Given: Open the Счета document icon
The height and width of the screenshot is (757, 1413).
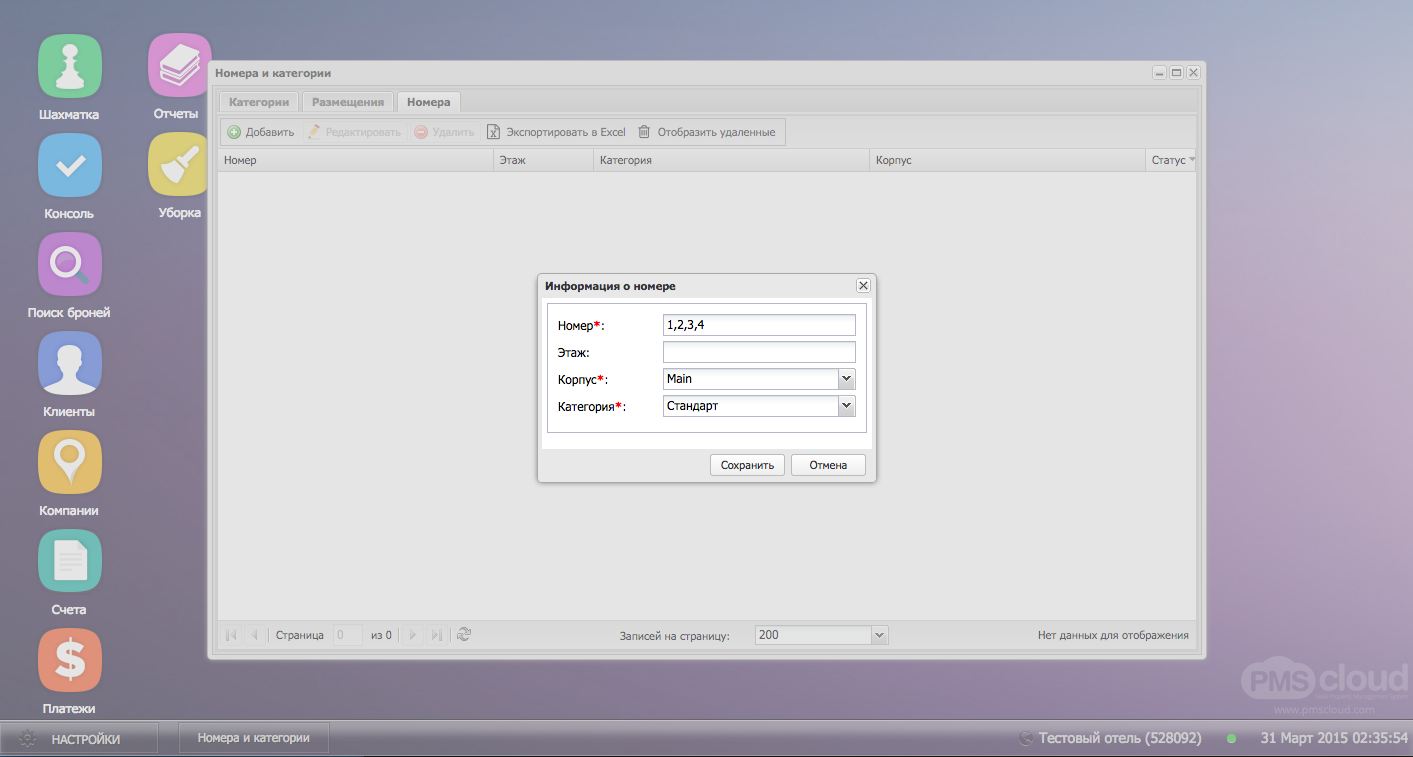Looking at the screenshot, I should [x=69, y=561].
